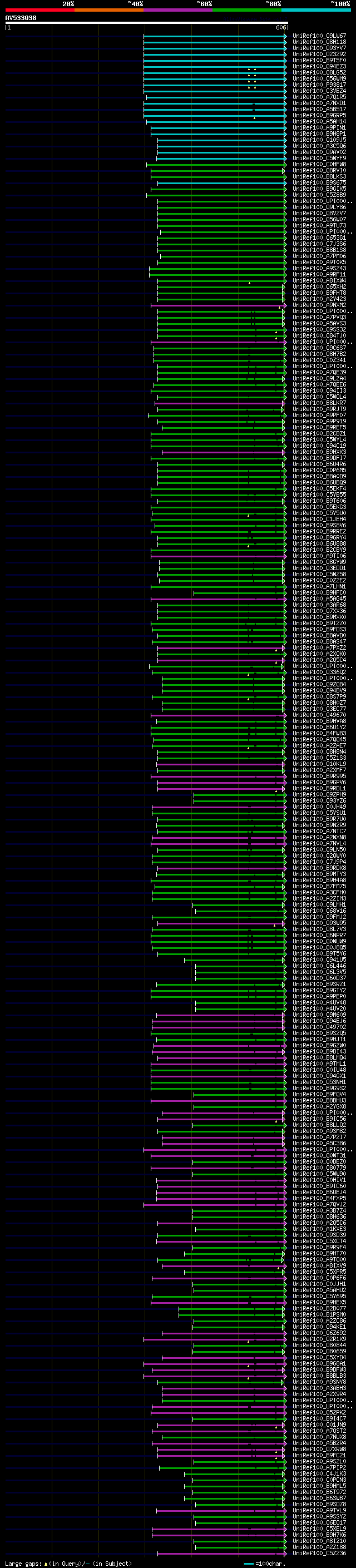Click the purple ~60% identity legend bar

179,10
